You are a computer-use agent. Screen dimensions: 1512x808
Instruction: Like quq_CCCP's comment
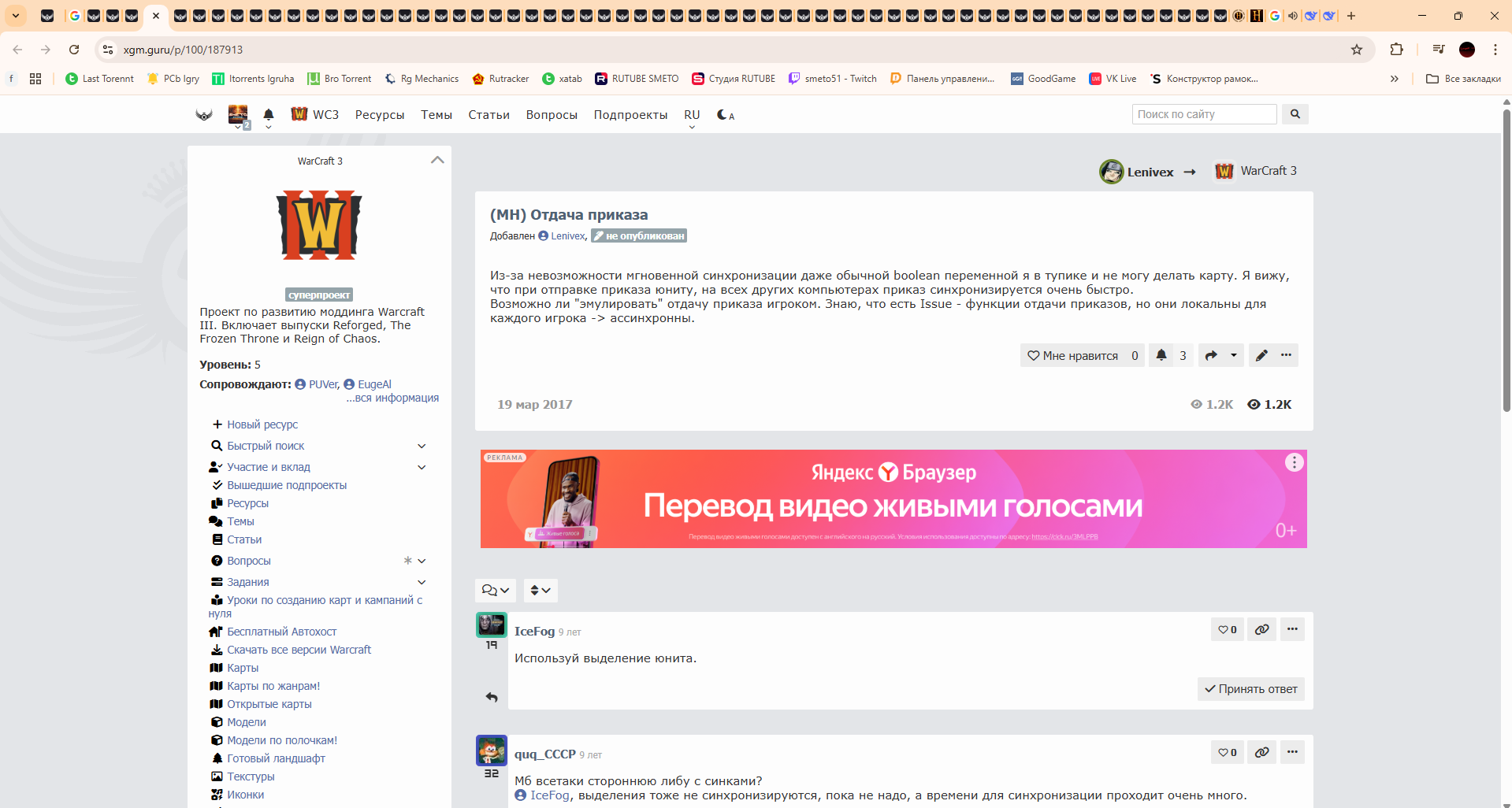1227,752
